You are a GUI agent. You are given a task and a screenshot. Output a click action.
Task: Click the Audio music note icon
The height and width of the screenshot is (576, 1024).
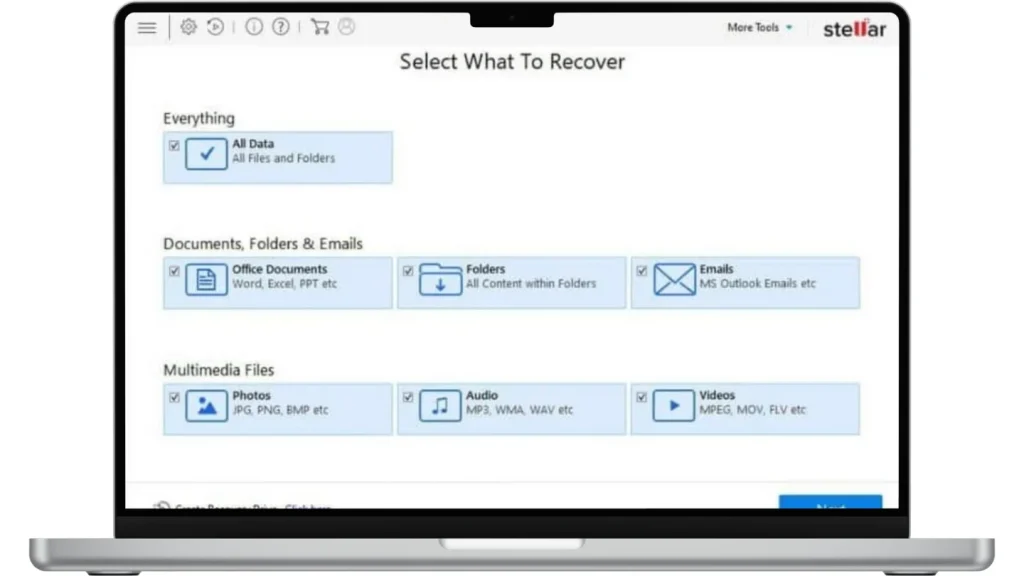[440, 406]
